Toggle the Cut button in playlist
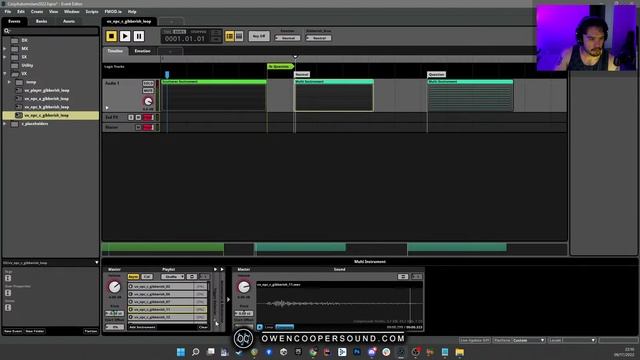This screenshot has height=360, width=640. tap(147, 277)
